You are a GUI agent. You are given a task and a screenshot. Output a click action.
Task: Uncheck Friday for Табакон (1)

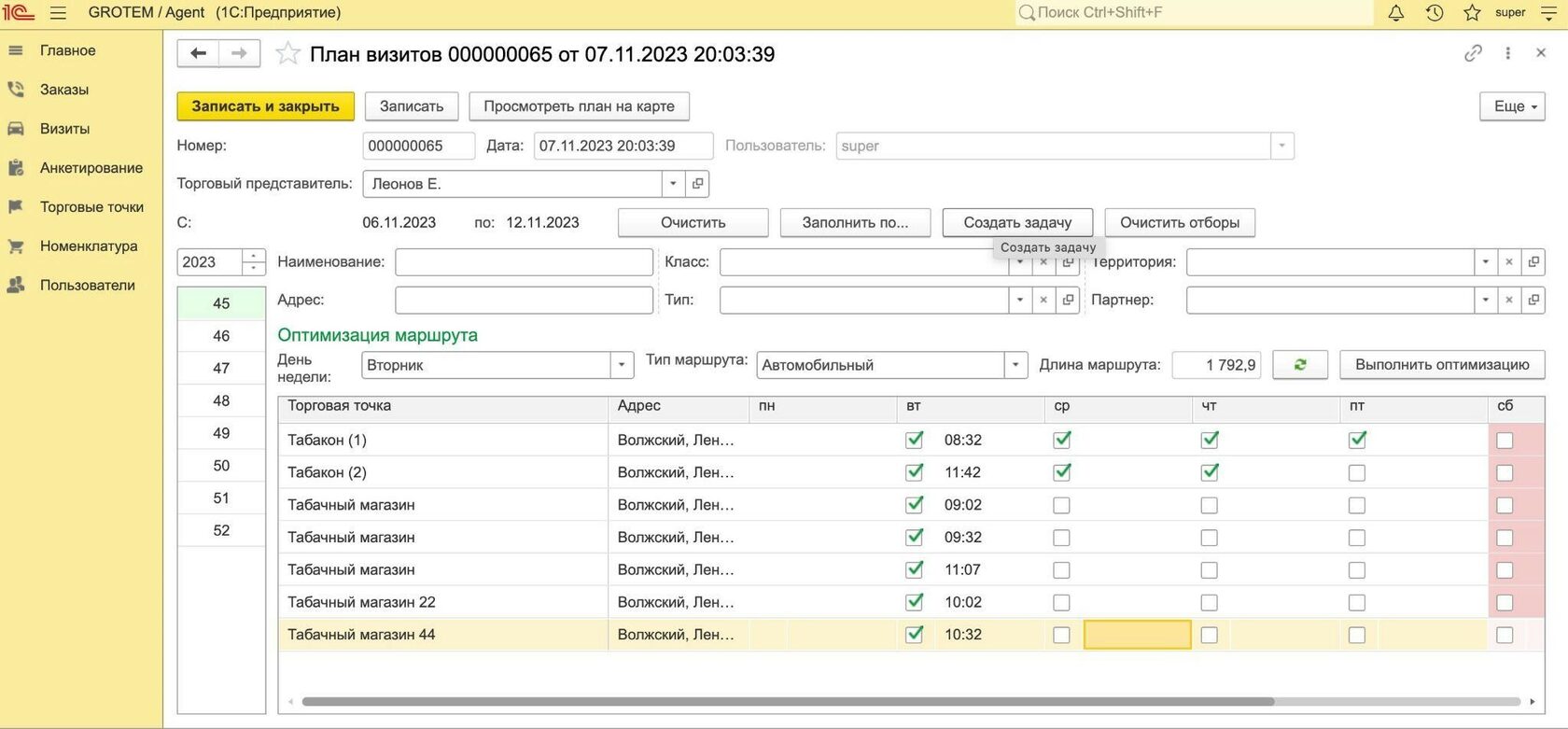tap(1357, 440)
